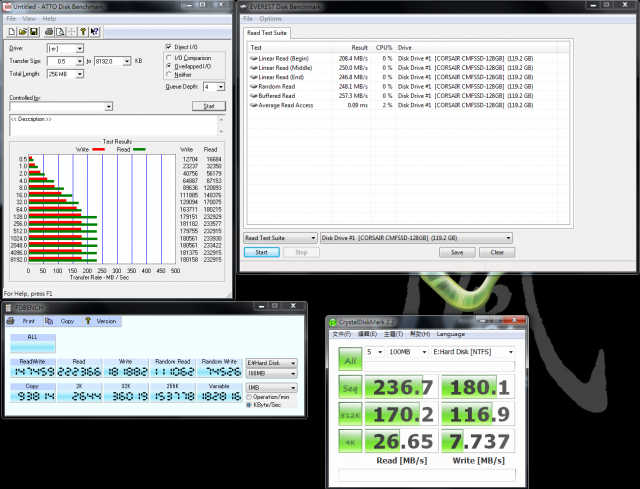This screenshot has height=489, width=640.
Task: Open the 100MB test size dropdown in CrystalDiskMark
Action: click(x=407, y=352)
